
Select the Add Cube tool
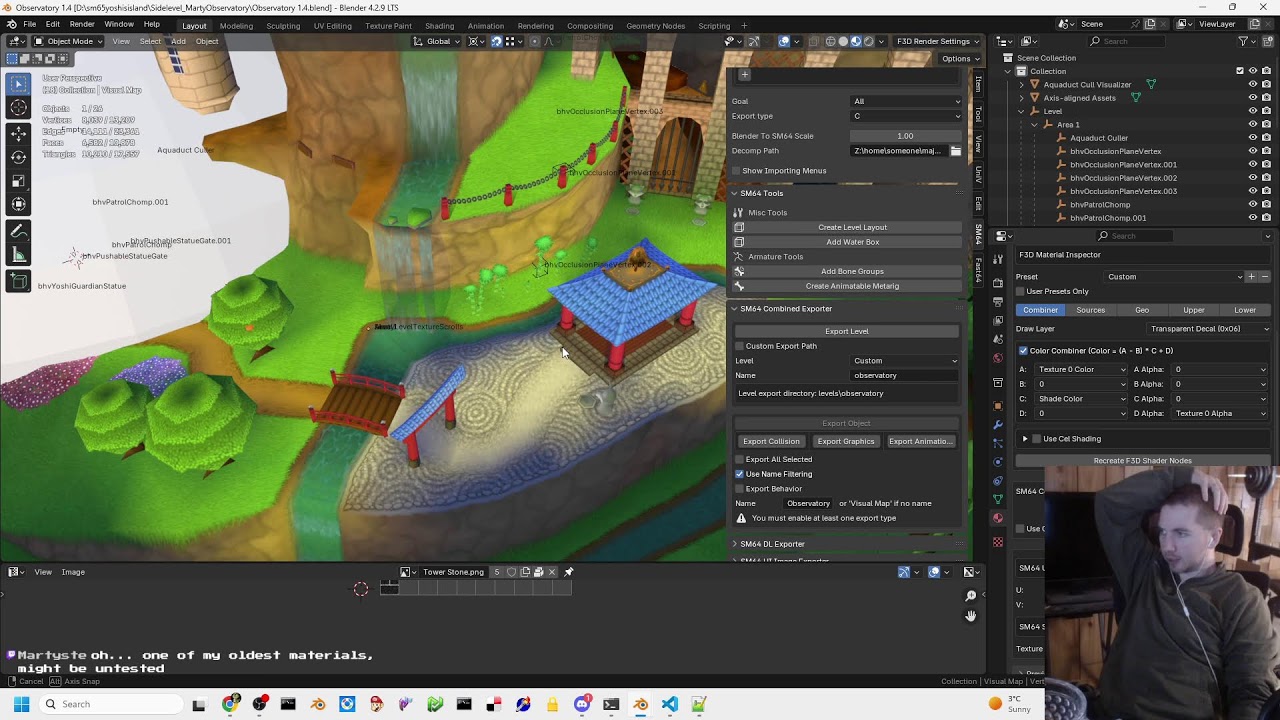coord(18,281)
